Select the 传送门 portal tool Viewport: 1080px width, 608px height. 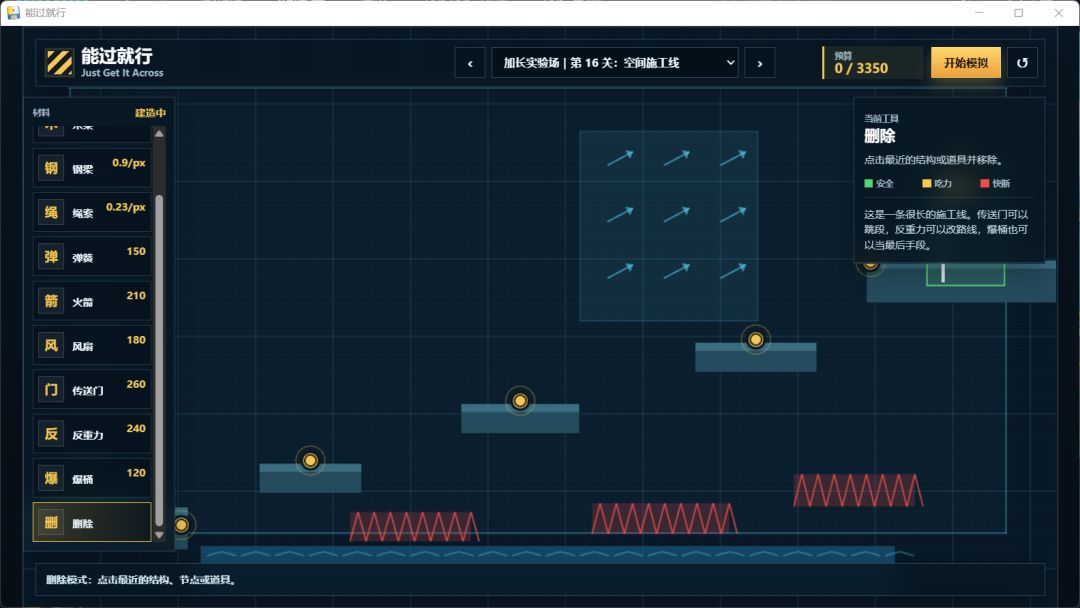92,389
